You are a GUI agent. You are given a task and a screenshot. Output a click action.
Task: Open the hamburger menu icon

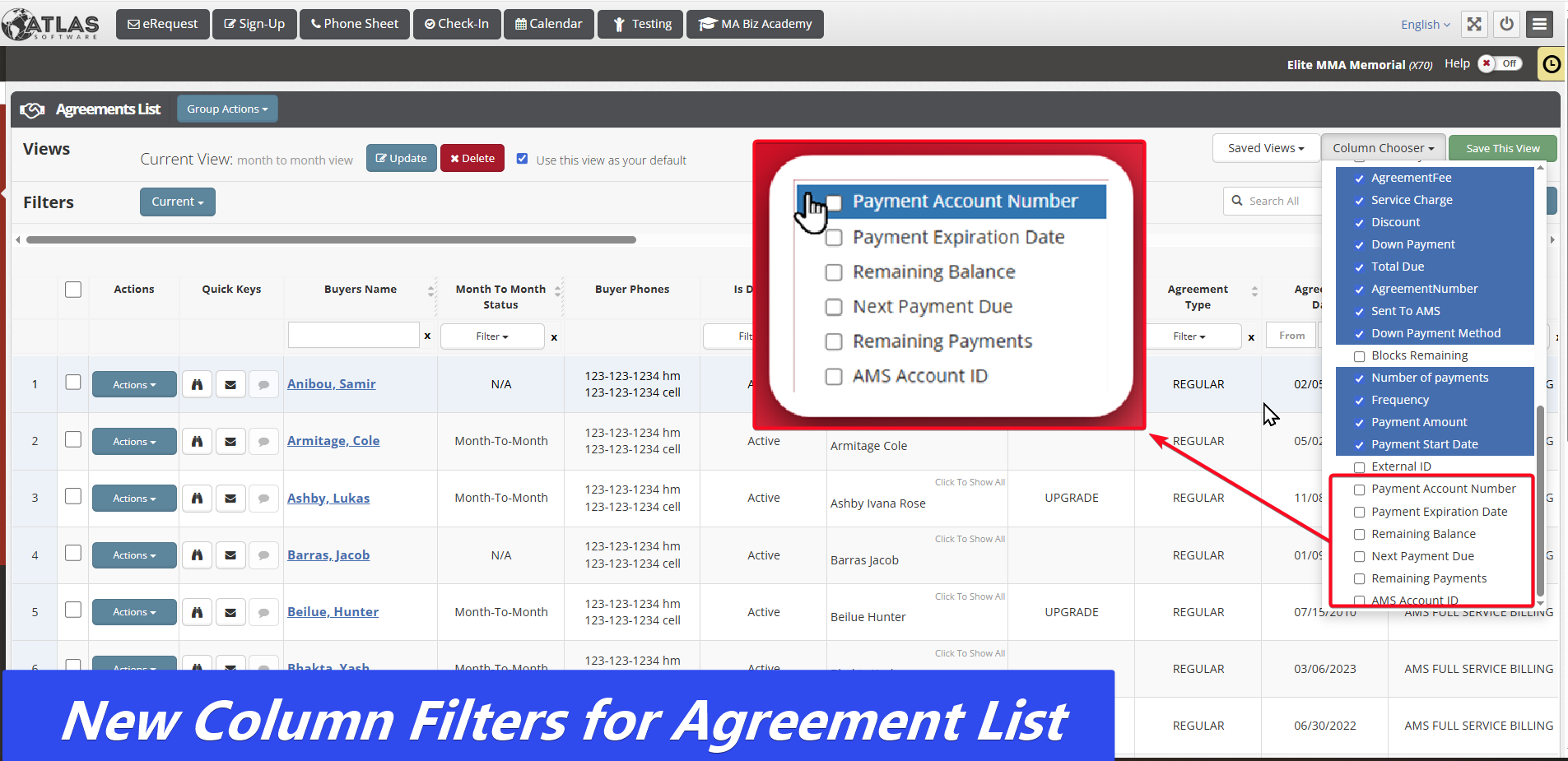pos(1539,24)
